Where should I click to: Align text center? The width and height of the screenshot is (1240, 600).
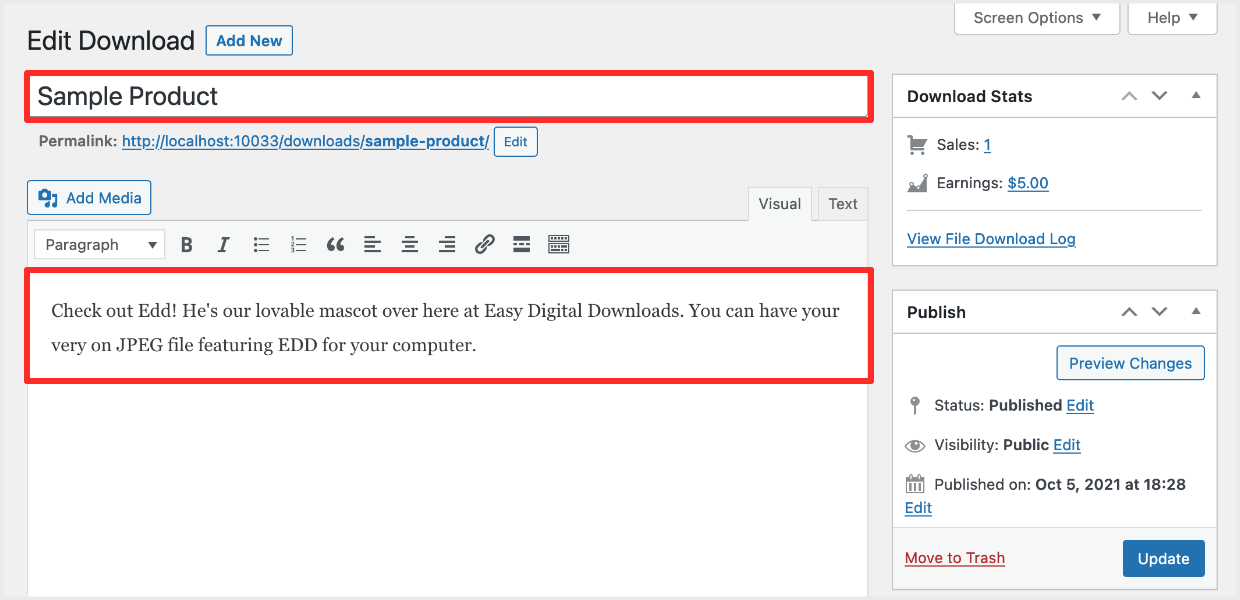410,244
